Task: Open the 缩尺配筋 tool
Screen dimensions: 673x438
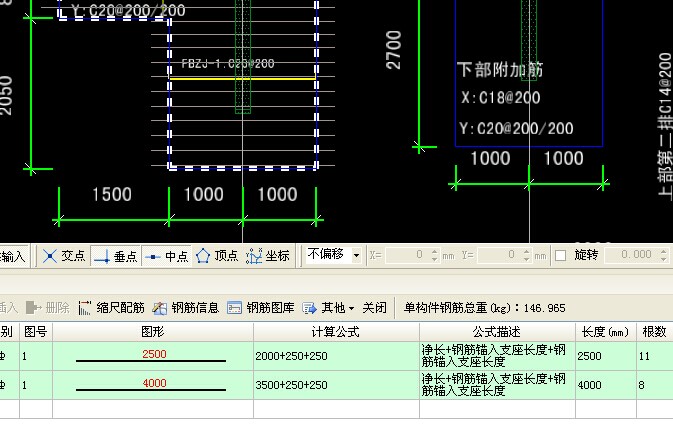Action: [x=111, y=307]
